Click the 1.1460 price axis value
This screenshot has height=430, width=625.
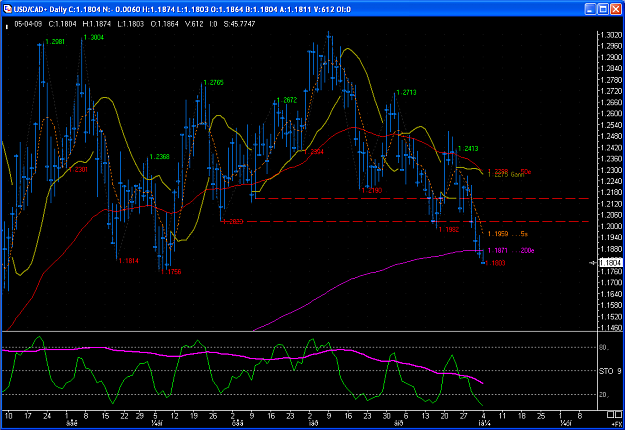coord(611,328)
